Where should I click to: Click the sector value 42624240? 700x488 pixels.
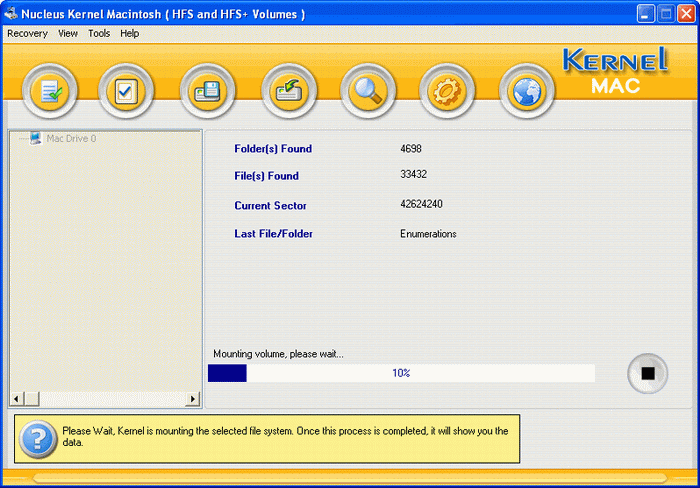[x=421, y=204]
